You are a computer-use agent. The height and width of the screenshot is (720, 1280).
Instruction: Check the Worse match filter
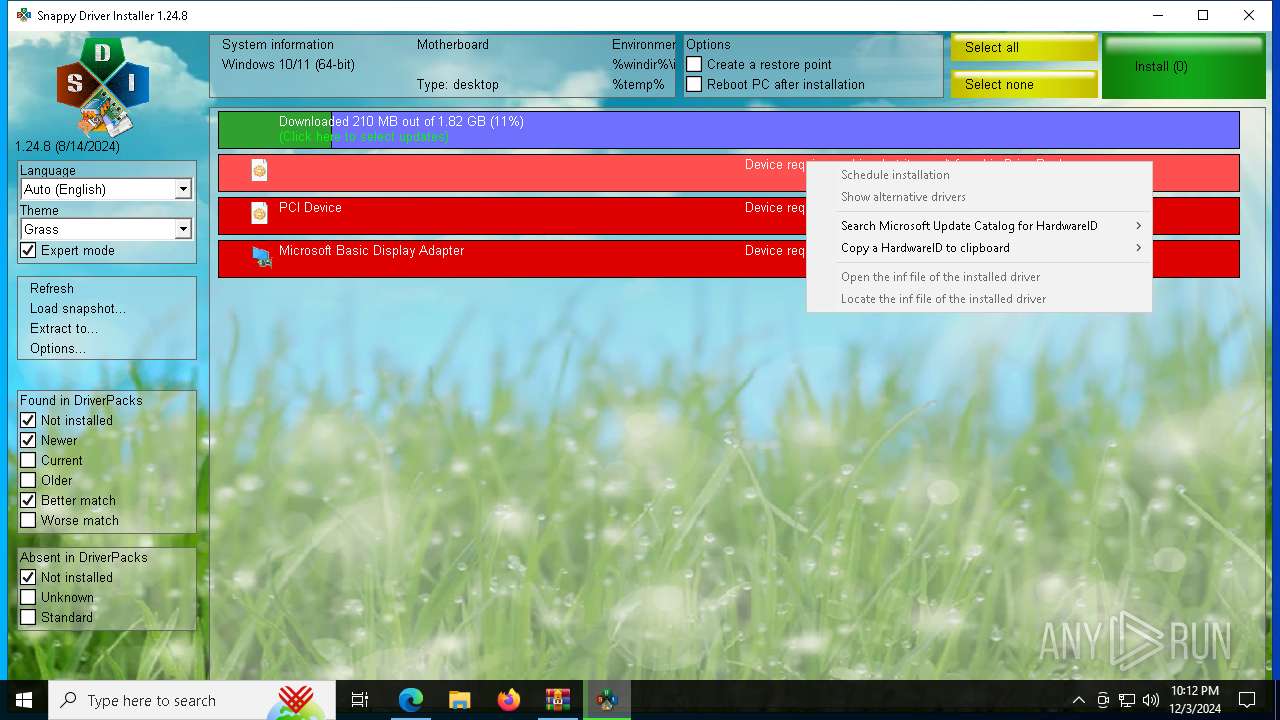28,520
